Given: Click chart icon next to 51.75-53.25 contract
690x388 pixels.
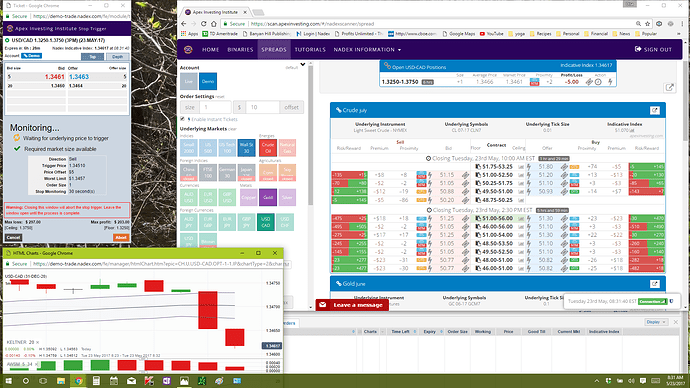Looking at the screenshot, I should pyautogui.click(x=521, y=167).
